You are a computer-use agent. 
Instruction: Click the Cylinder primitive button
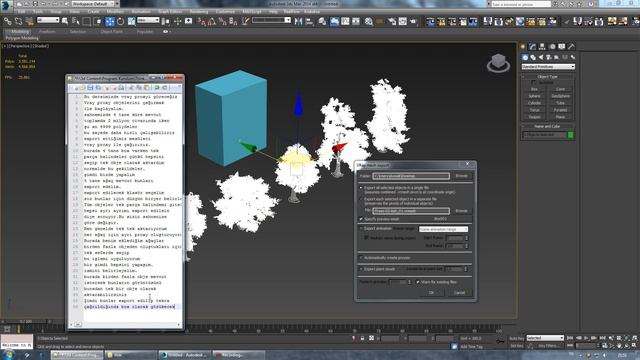tap(535, 103)
